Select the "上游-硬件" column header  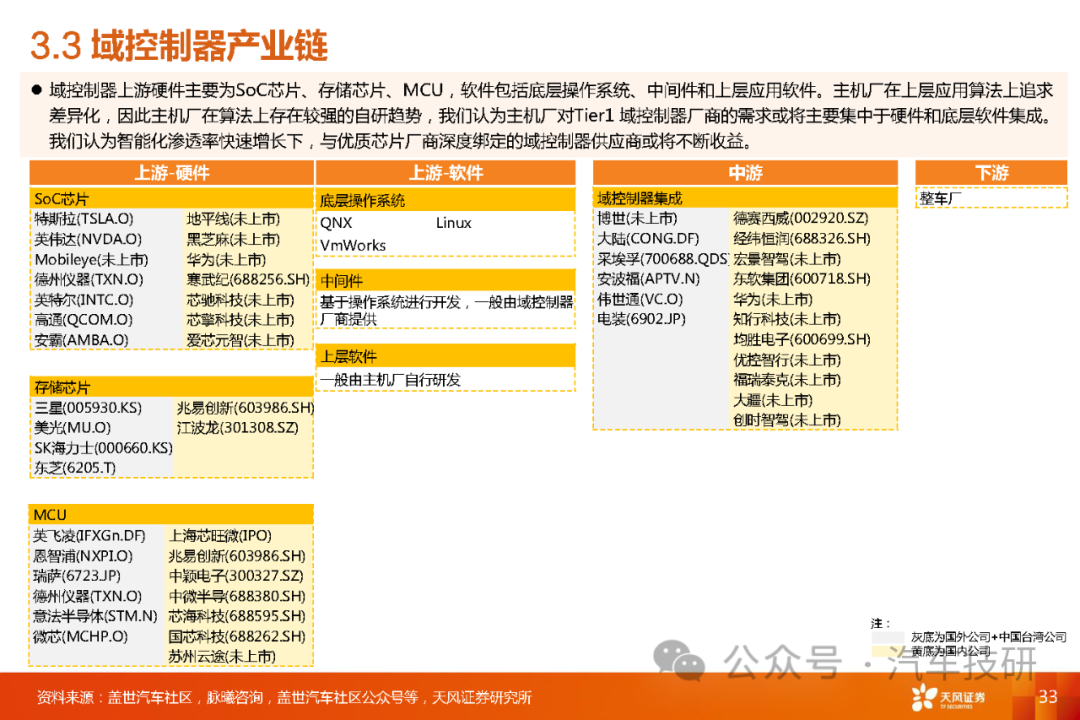pos(172,173)
